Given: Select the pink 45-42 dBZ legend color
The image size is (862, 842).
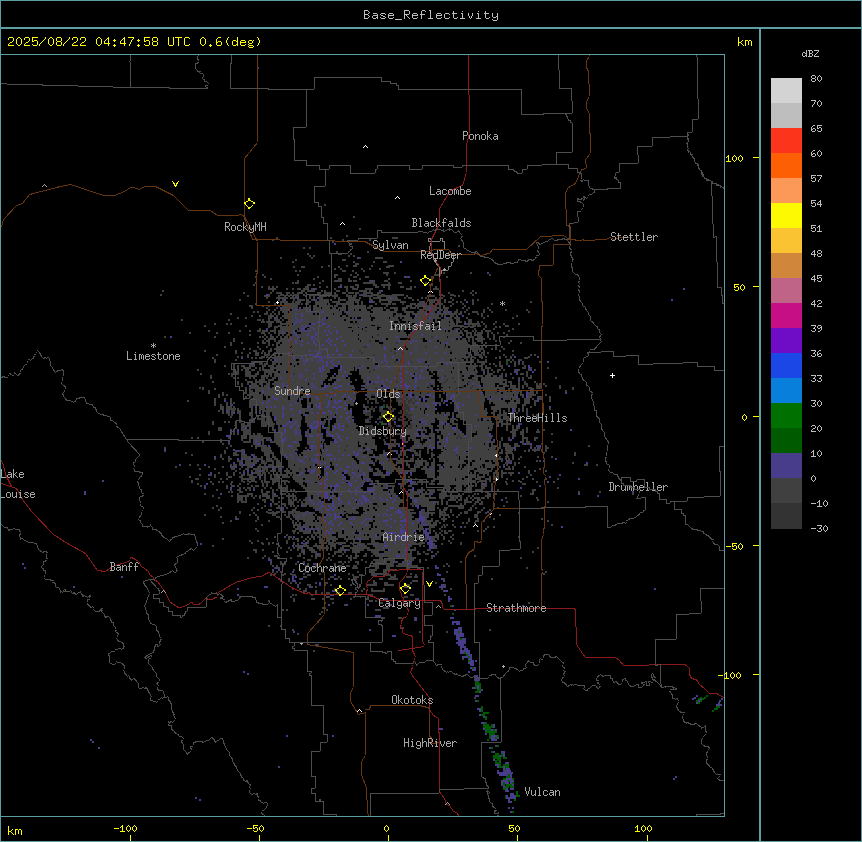Looking at the screenshot, I should click(786, 291).
